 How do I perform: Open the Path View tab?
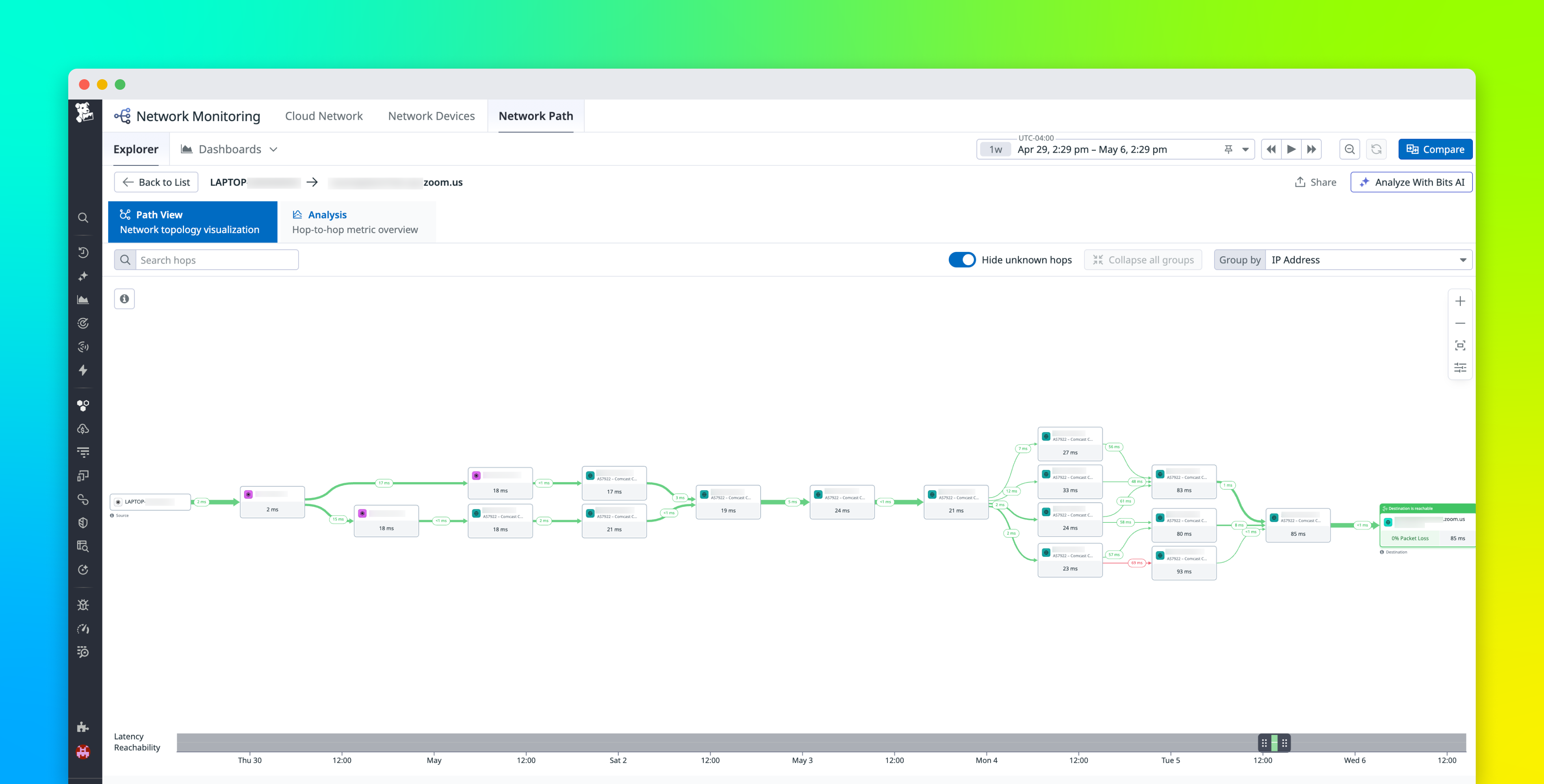pos(193,222)
